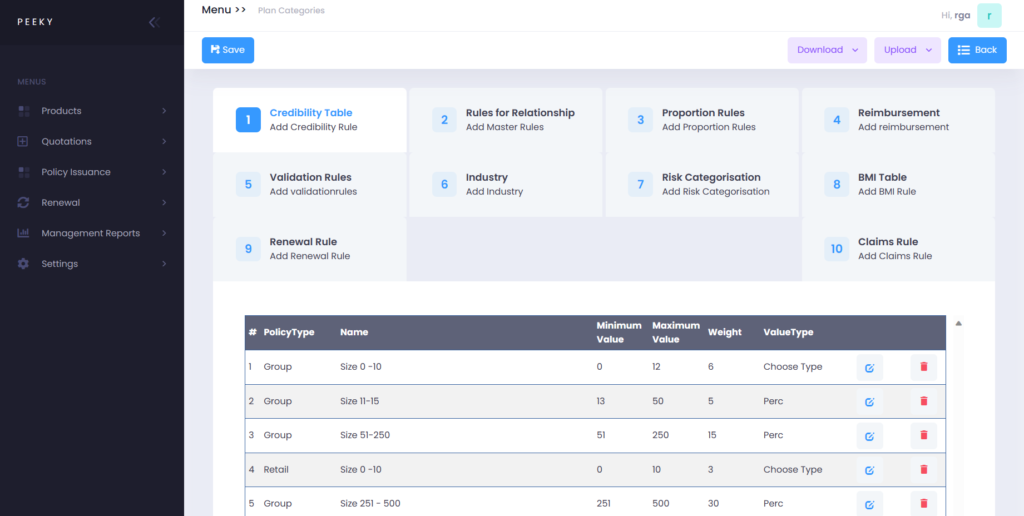Click the Renewal sidebar icon
This screenshot has height=516, width=1024.
point(24,203)
